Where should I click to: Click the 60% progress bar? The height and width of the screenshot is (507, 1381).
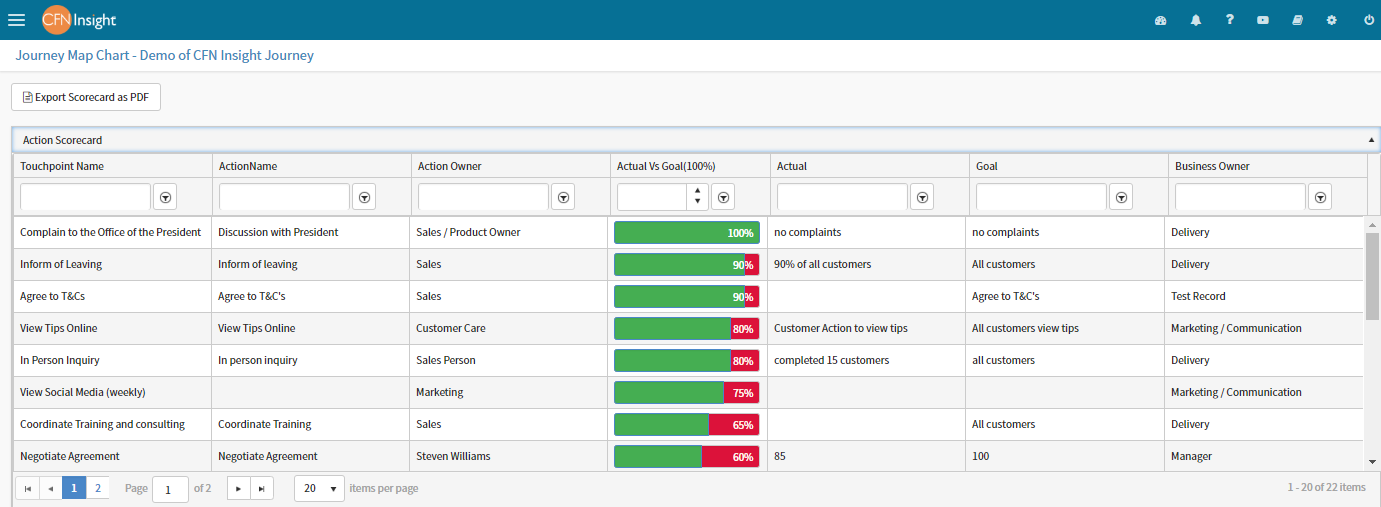tap(687, 456)
